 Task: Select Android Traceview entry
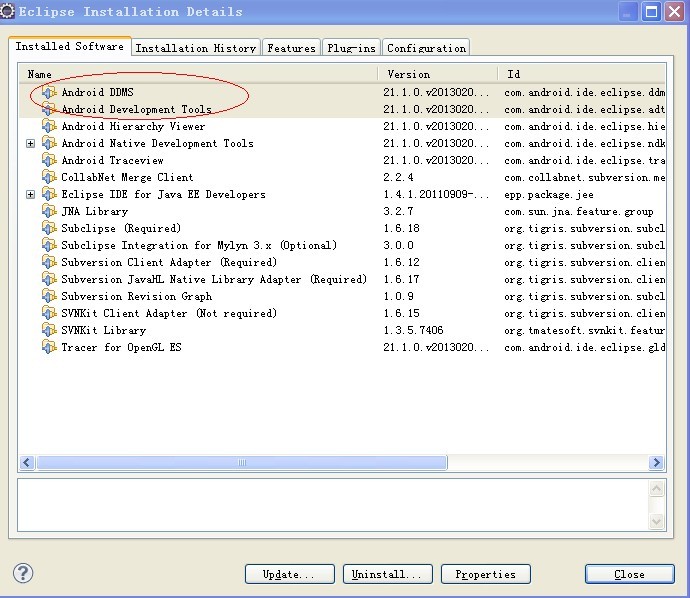(342, 160)
